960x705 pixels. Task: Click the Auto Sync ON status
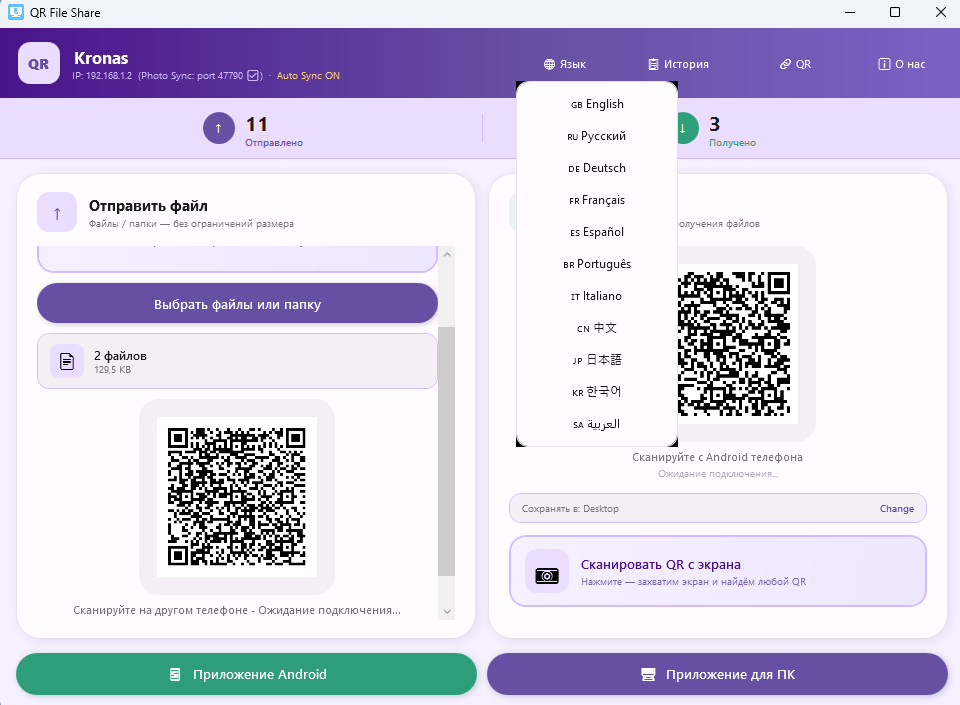(308, 76)
